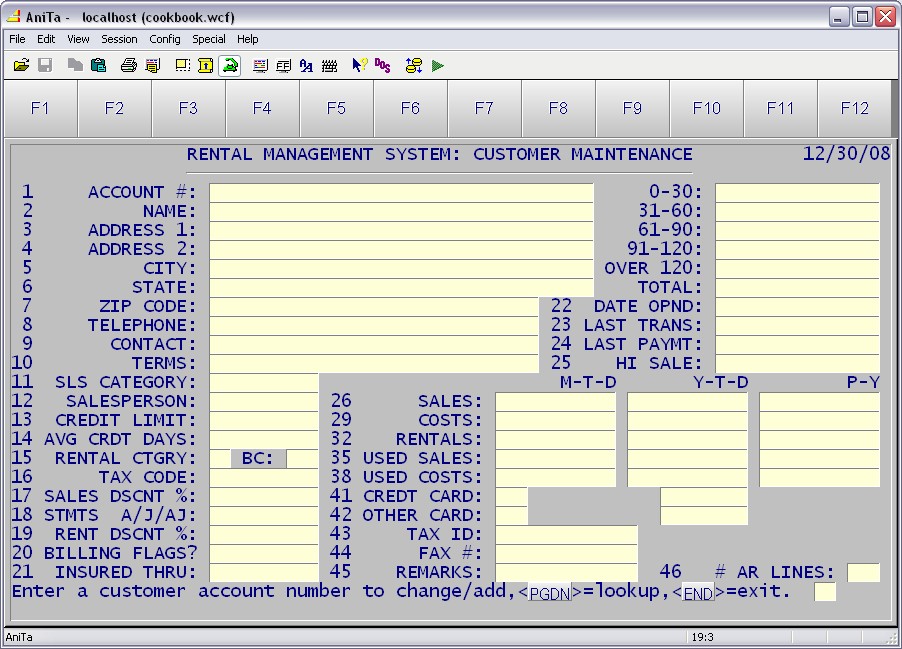The width and height of the screenshot is (902, 649).
Task: Click the TAX CODE input field
Action: [263, 478]
